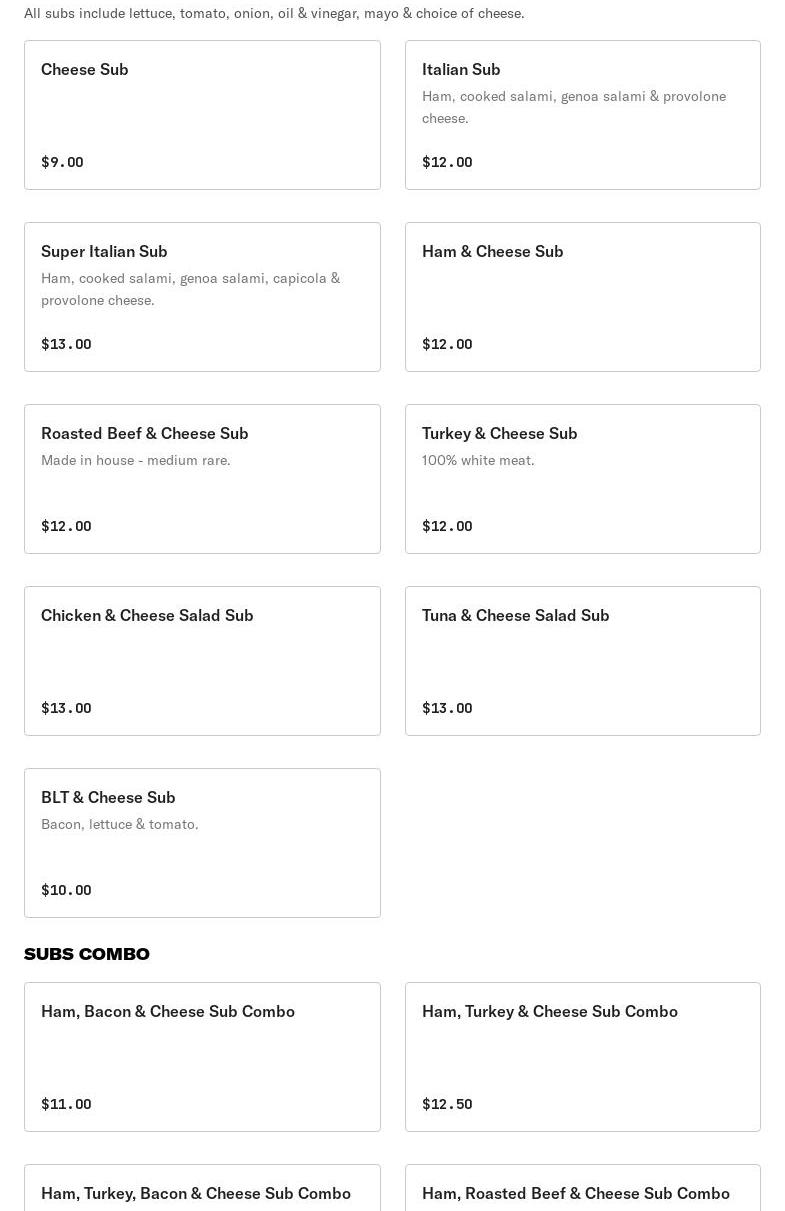
Task: Choose Ham, Roasted Beef & Cheese Sub Combo
Action: (575, 1193)
